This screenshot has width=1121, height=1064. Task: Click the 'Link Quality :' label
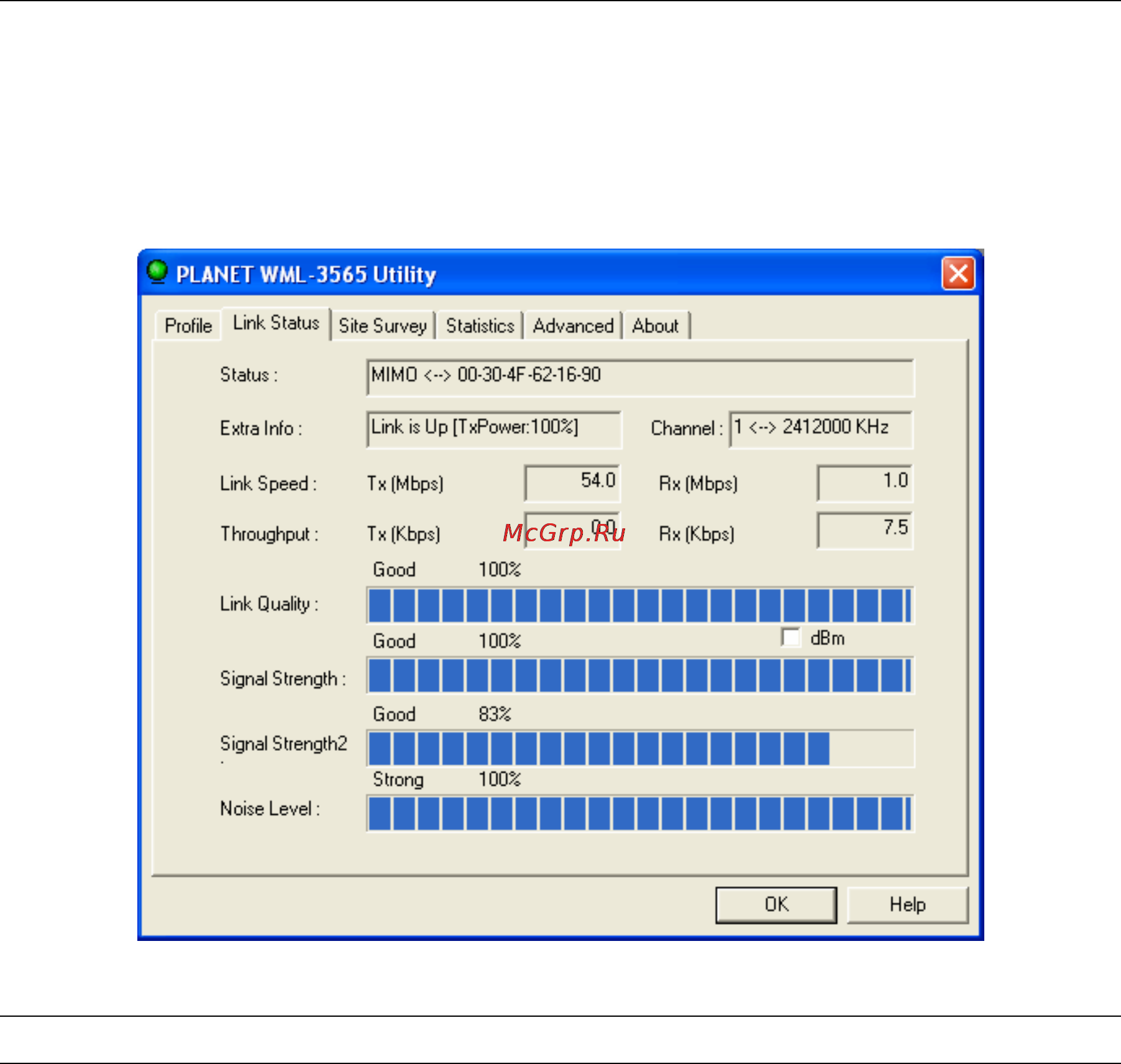269,604
